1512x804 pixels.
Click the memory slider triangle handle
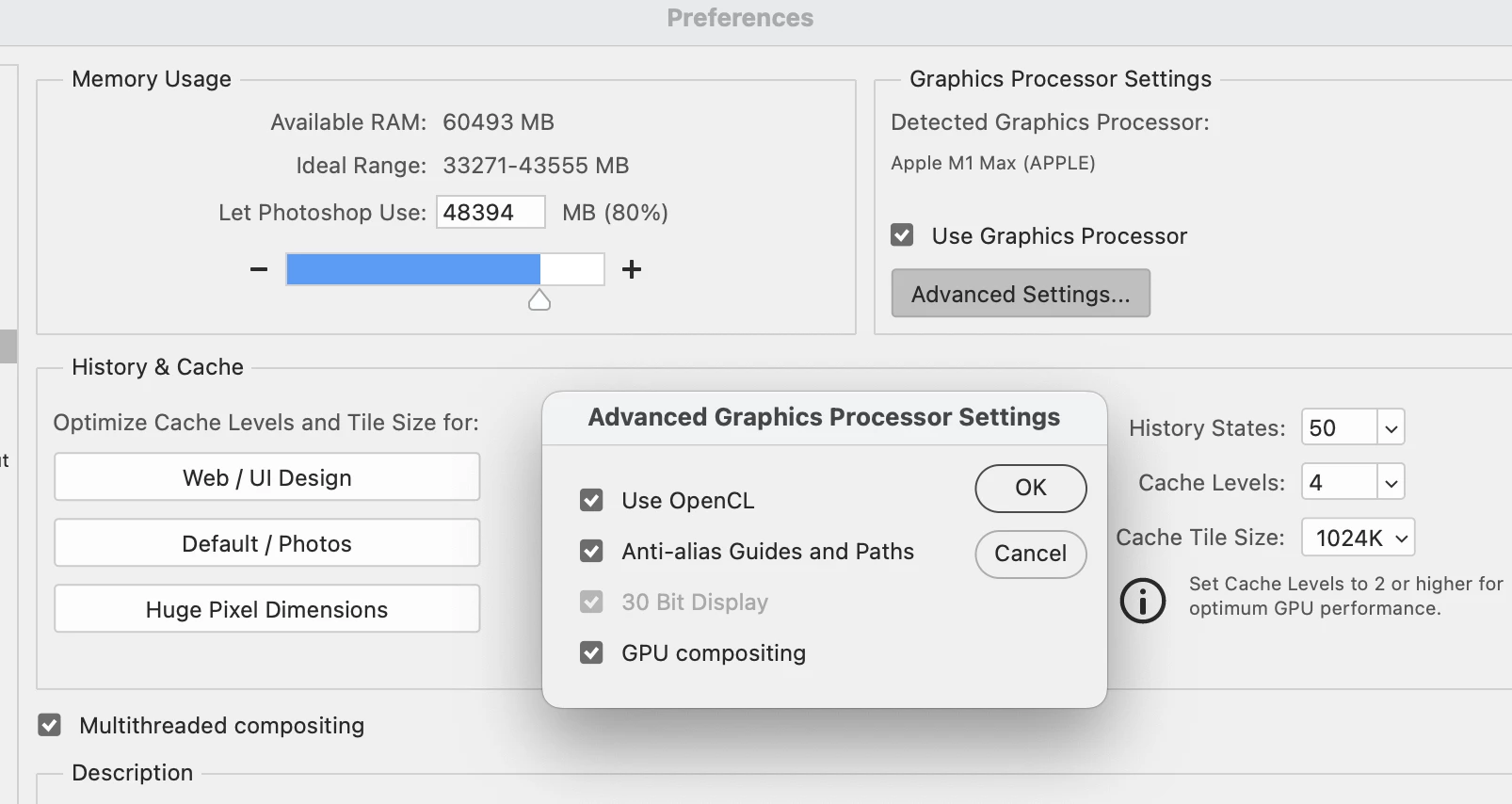539,300
